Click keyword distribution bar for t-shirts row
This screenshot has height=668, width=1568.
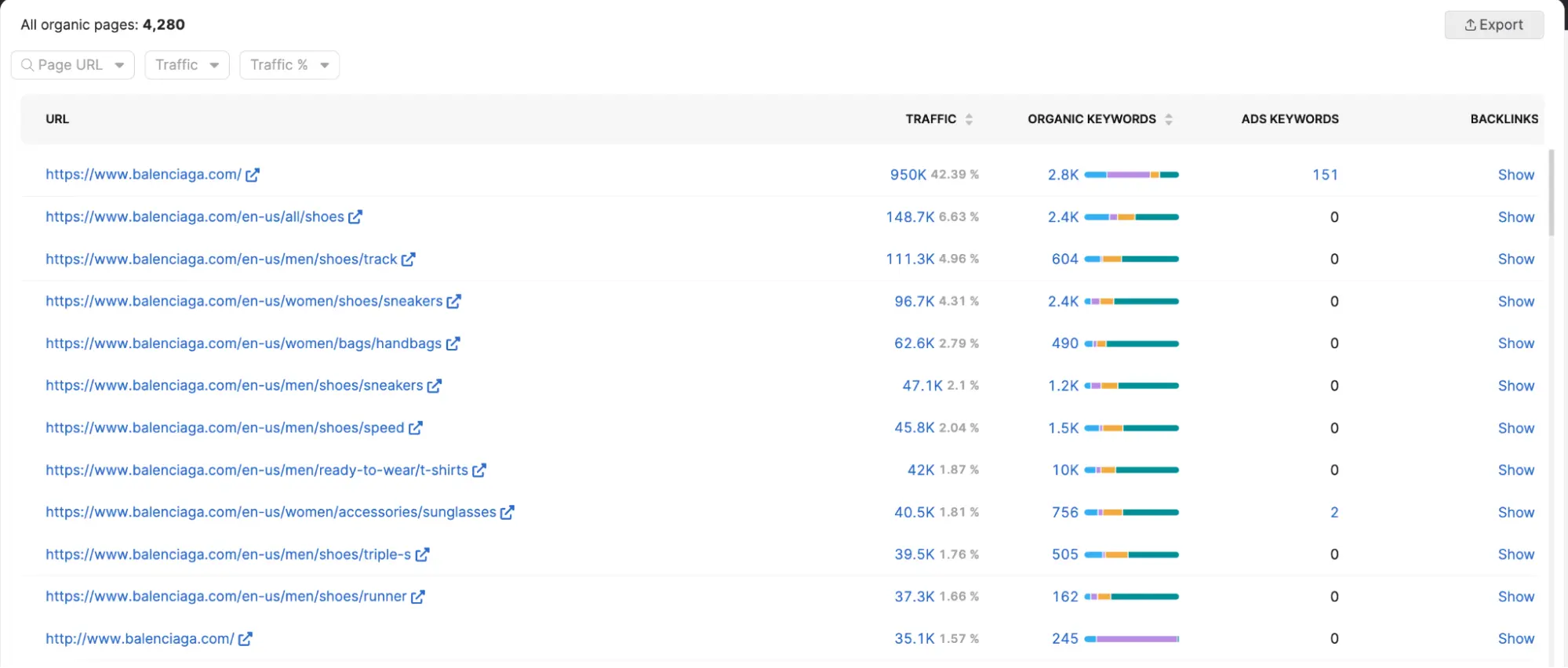[1131, 470]
